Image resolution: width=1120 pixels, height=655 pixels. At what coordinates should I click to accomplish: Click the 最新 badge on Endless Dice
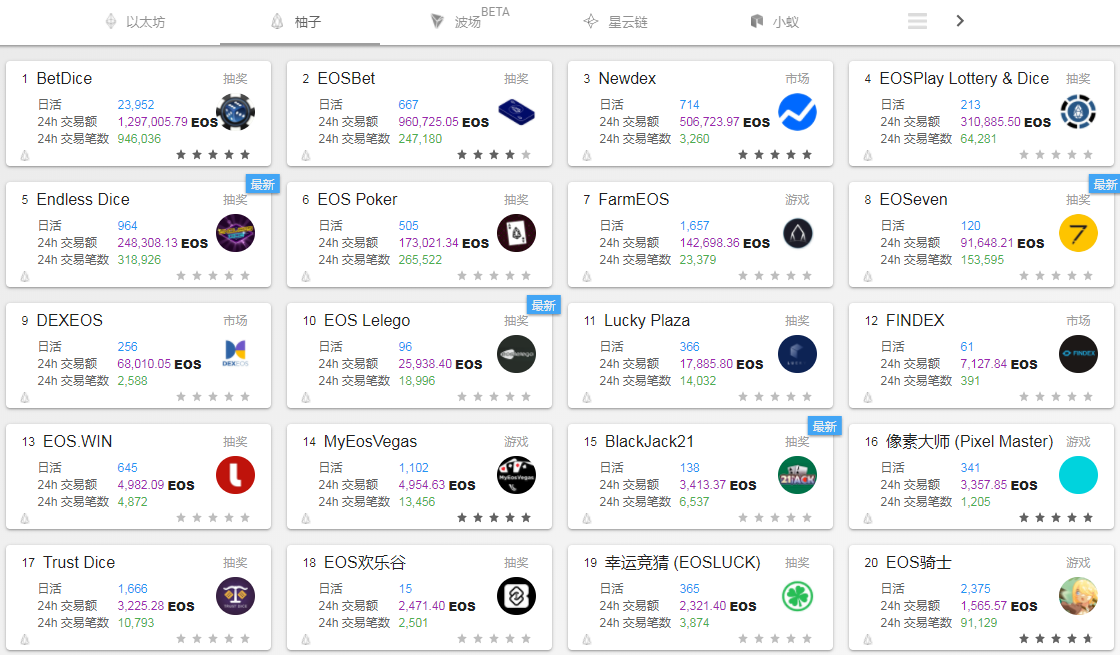coord(262,184)
